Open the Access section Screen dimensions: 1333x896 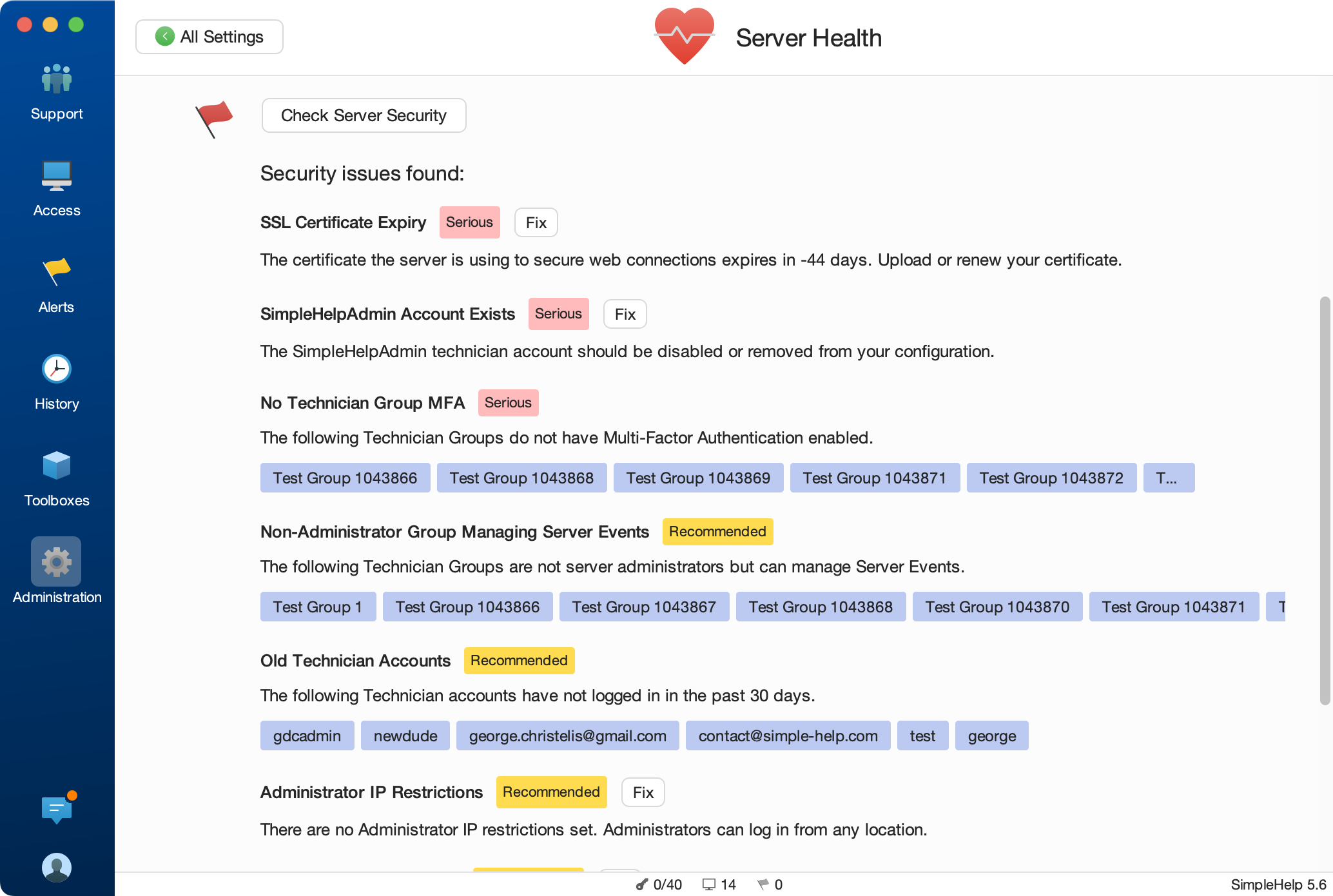tap(57, 190)
